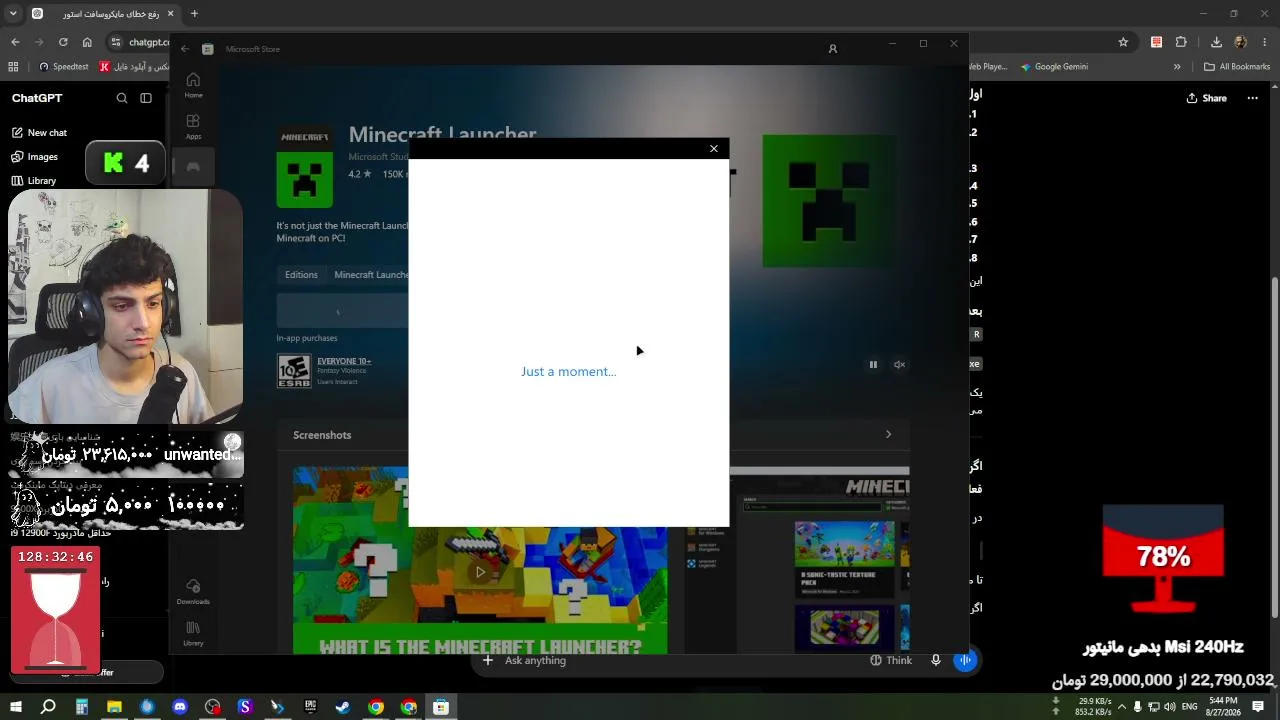Screen dimensions: 1280x720
Task: Search chats with the ChatGPT search icon
Action: pyautogui.click(x=122, y=98)
